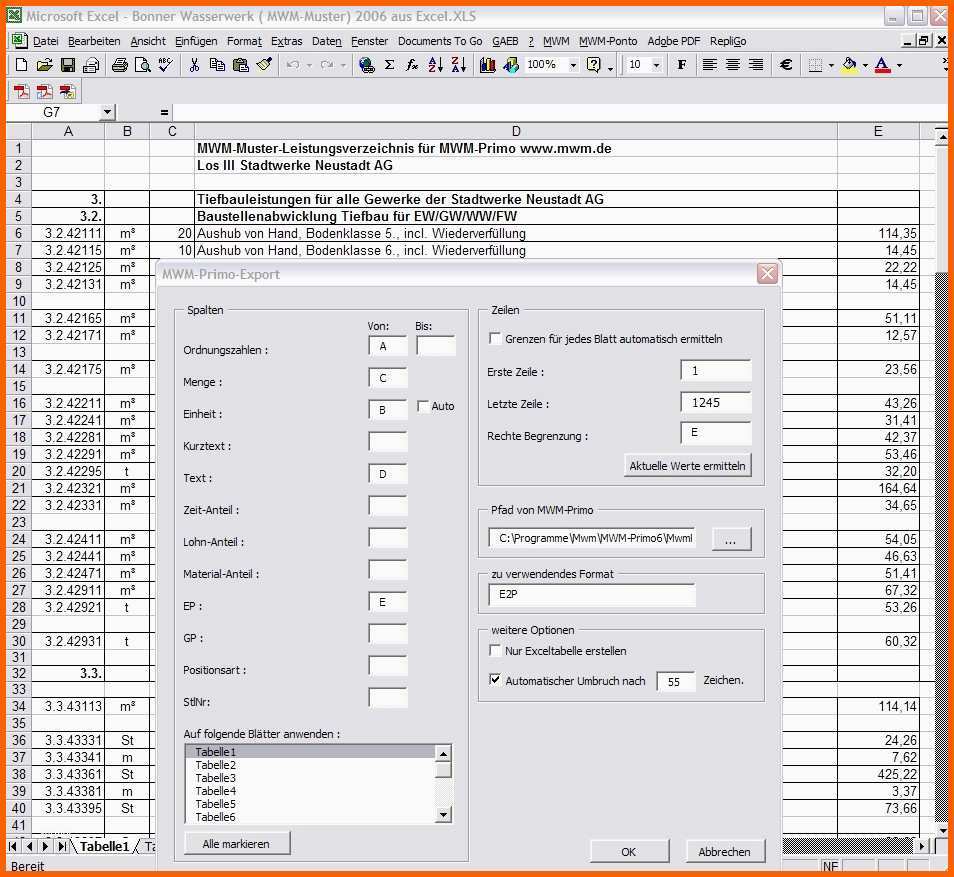Open the zoom 100% dropdown

click(x=573, y=65)
